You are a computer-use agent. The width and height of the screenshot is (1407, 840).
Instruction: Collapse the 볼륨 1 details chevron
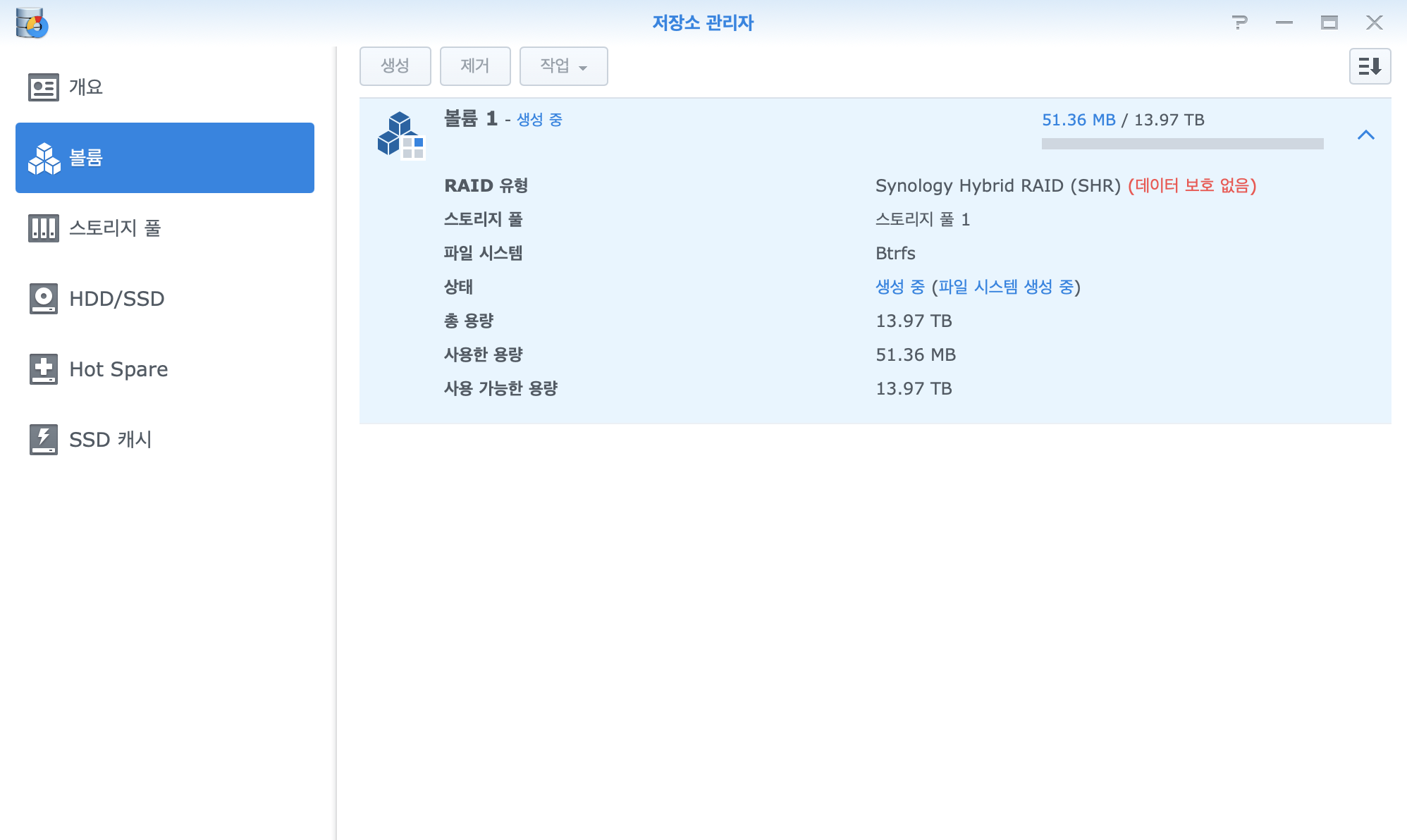pos(1365,135)
